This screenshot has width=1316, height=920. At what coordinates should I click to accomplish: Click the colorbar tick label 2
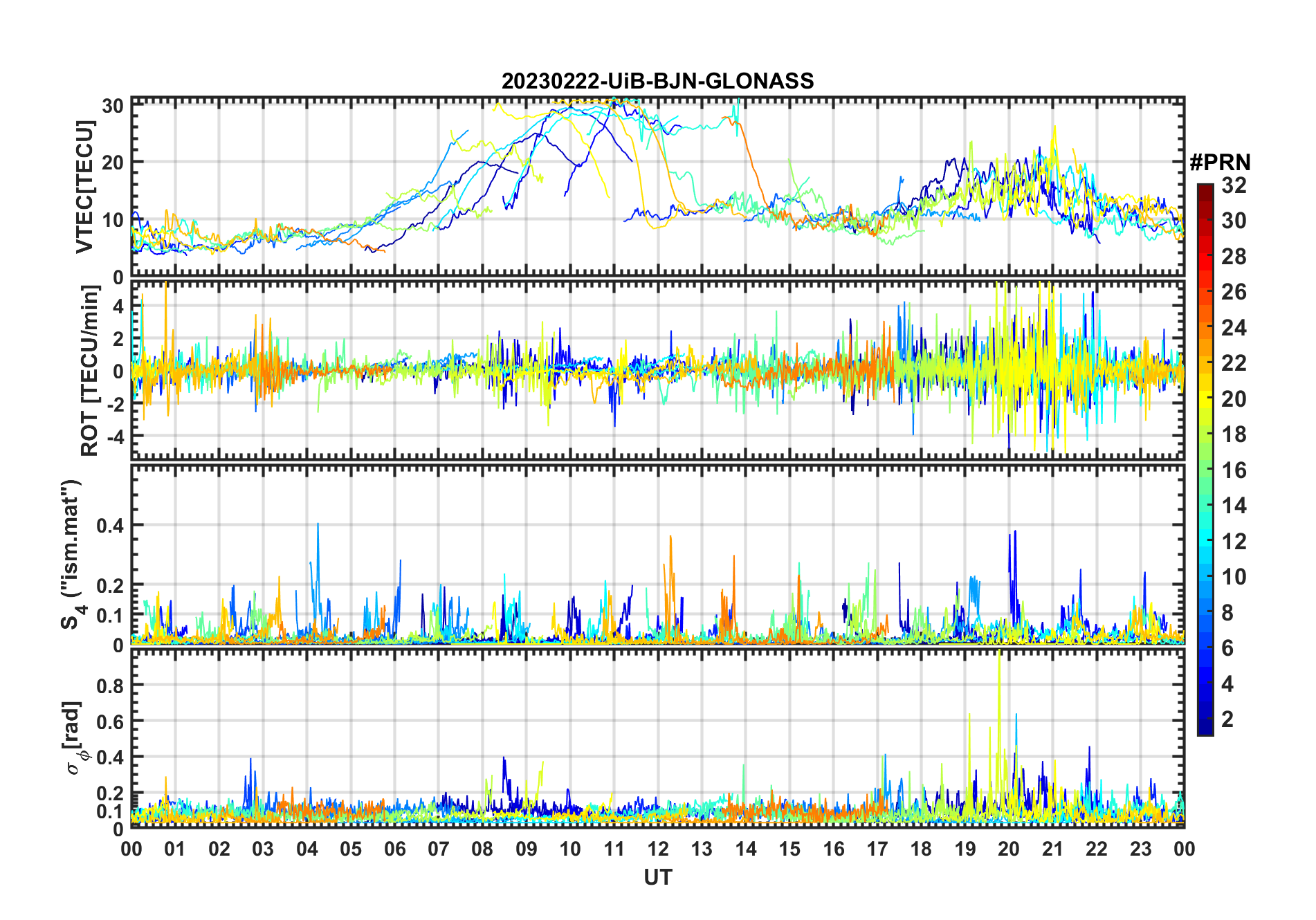[x=1227, y=719]
